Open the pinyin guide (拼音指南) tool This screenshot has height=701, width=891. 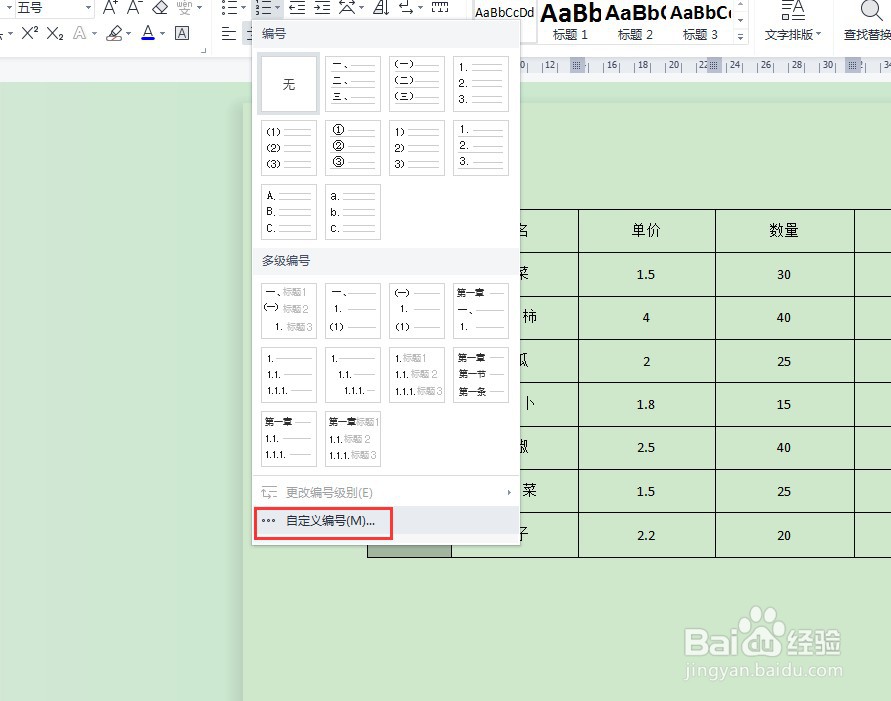pos(184,8)
